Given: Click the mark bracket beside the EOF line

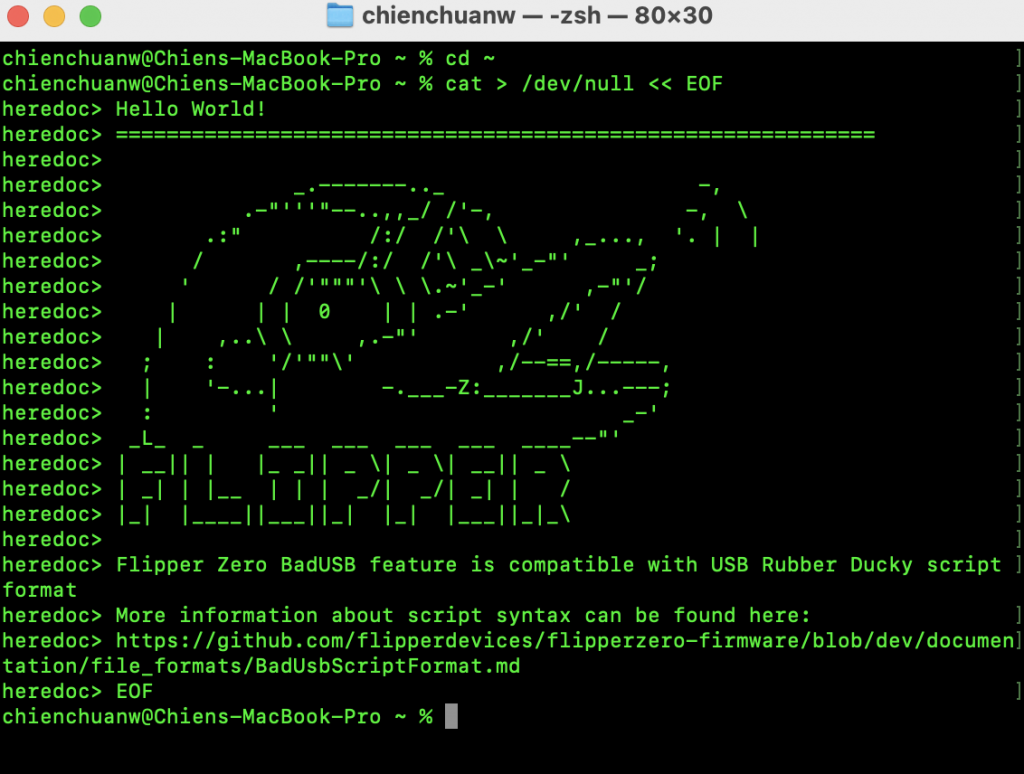Looking at the screenshot, I should [x=1017, y=691].
